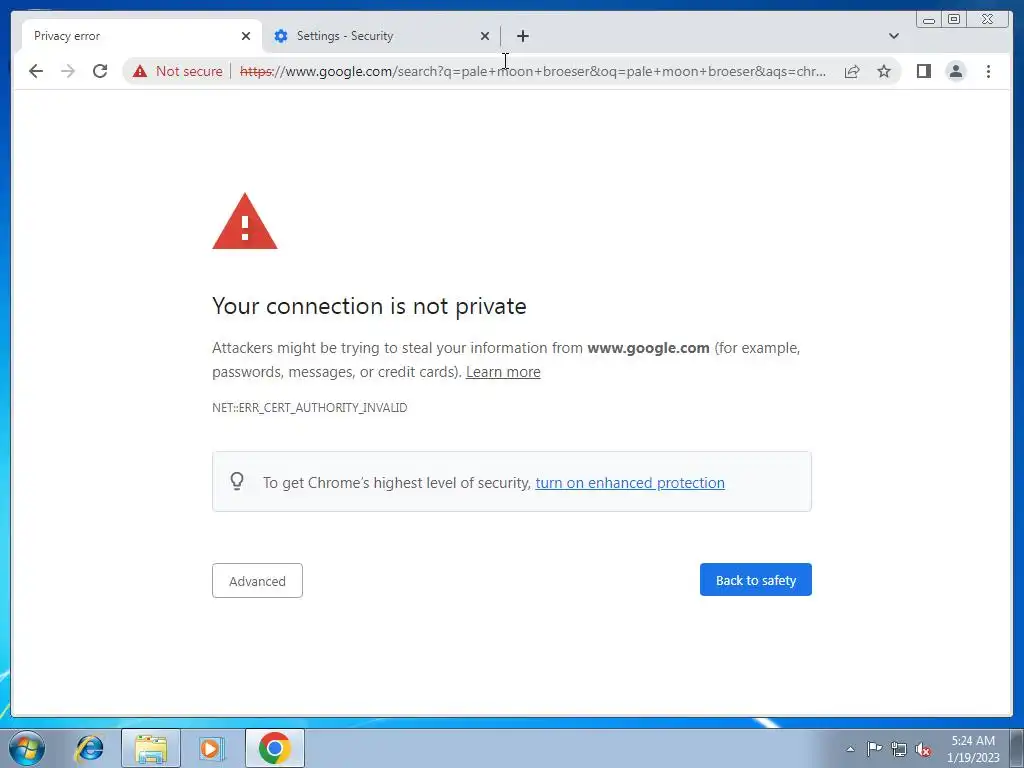Open Windows Media Player from the taskbar
The width and height of the screenshot is (1024, 768).
pos(210,748)
